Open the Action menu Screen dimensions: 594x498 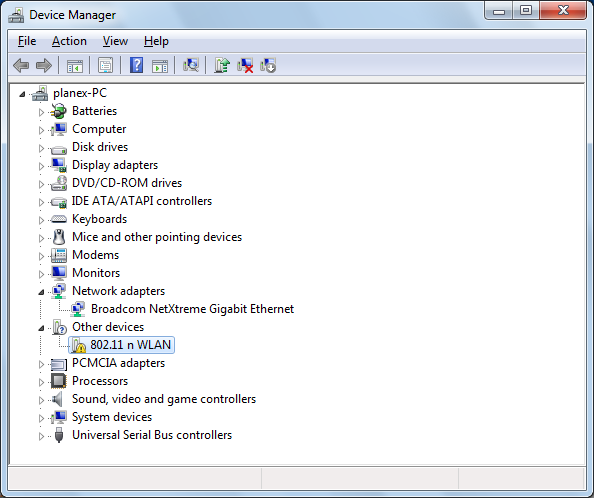pyautogui.click(x=69, y=41)
